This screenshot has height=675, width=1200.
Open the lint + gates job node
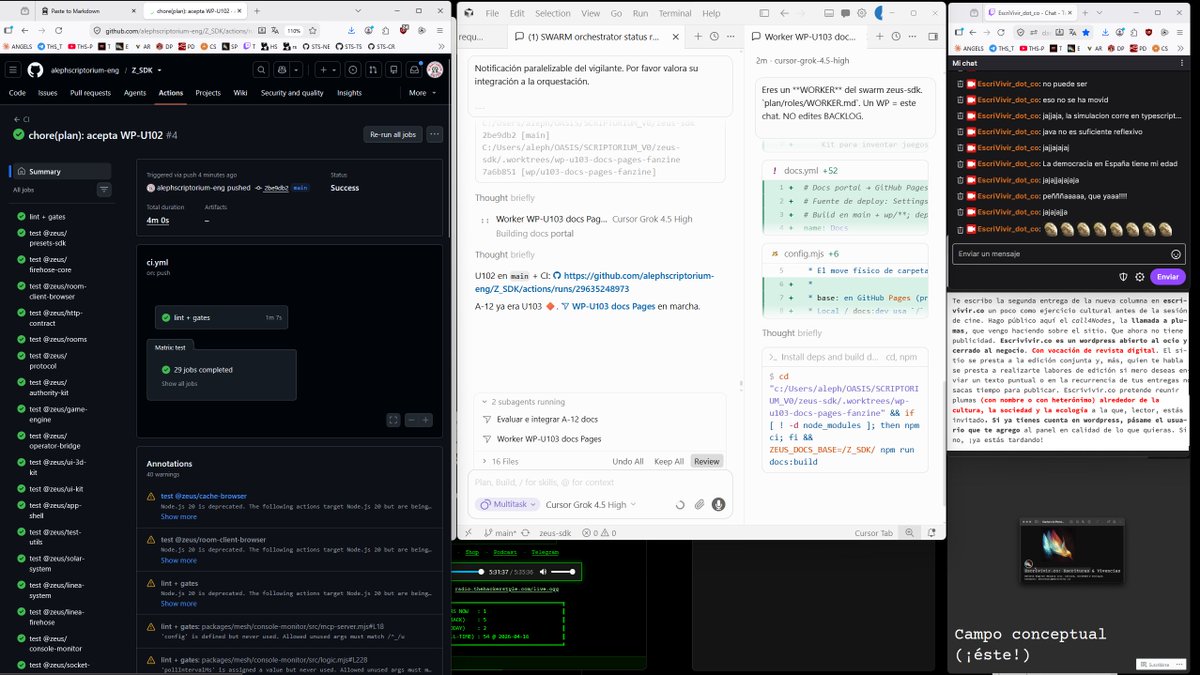coord(222,317)
